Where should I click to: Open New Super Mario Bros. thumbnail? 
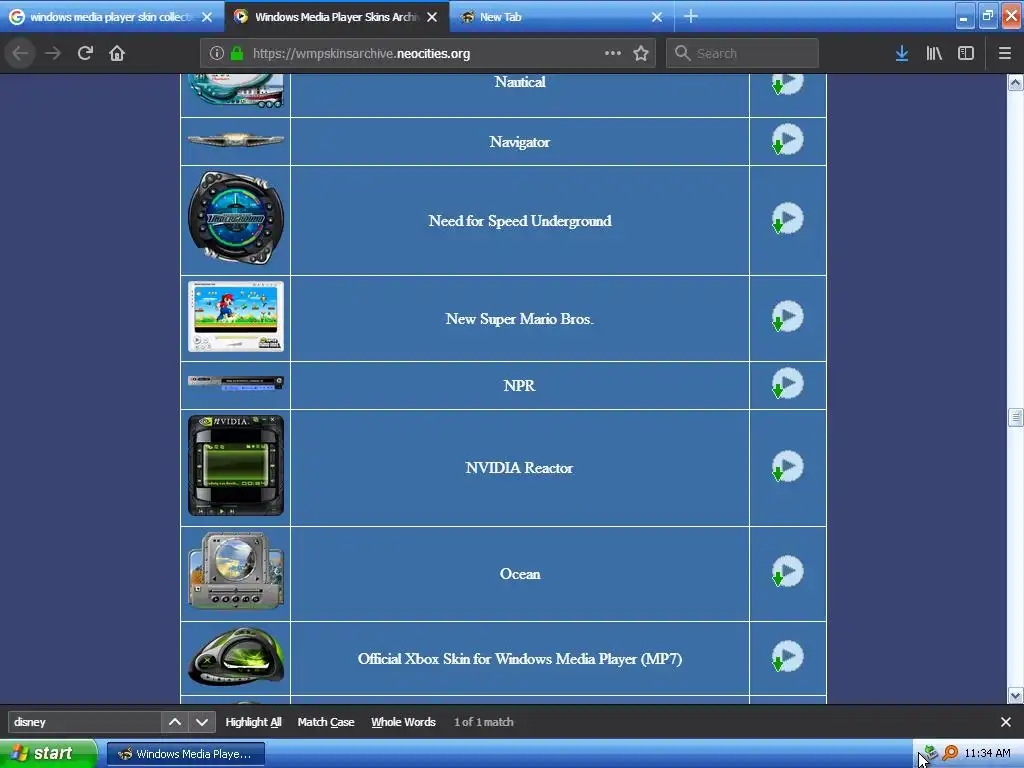click(x=236, y=317)
